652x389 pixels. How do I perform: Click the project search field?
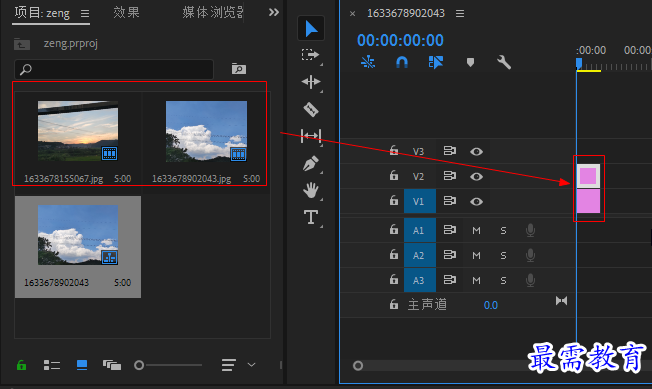pyautogui.click(x=114, y=69)
